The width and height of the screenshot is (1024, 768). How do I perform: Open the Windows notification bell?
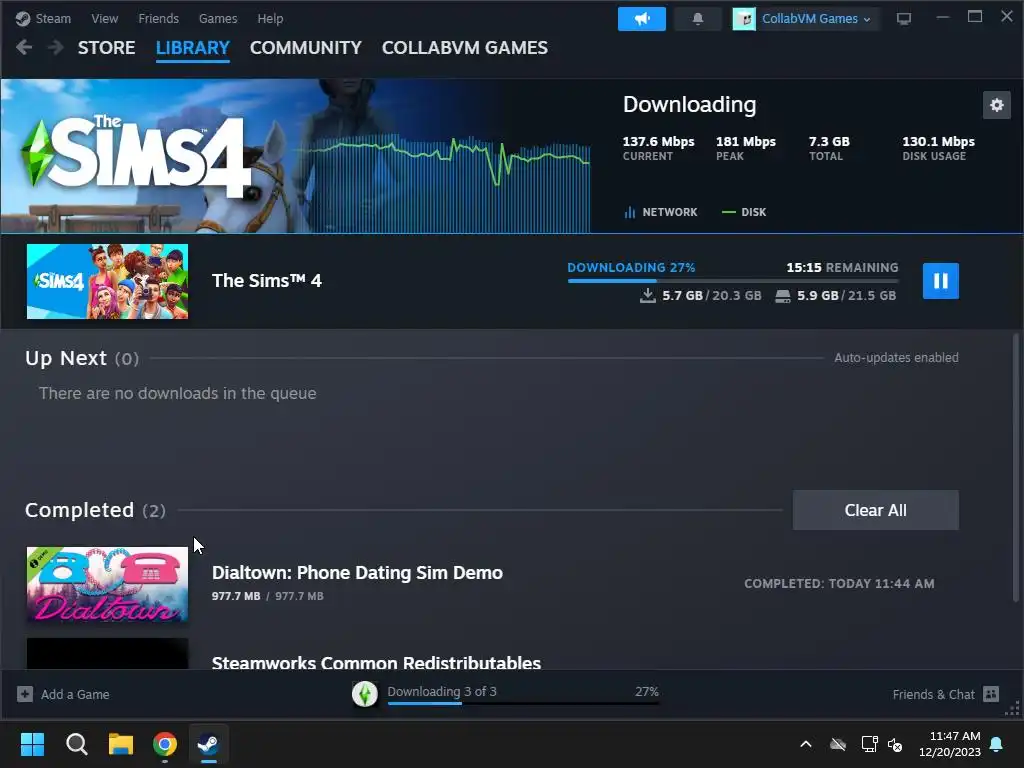pos(997,744)
